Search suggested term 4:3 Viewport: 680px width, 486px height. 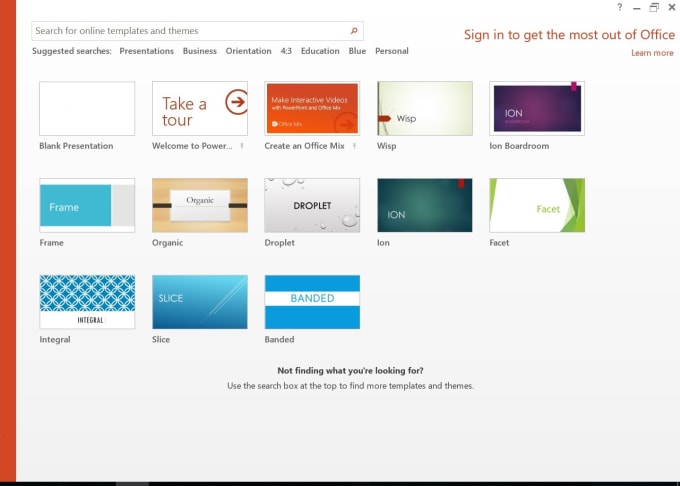(x=286, y=51)
